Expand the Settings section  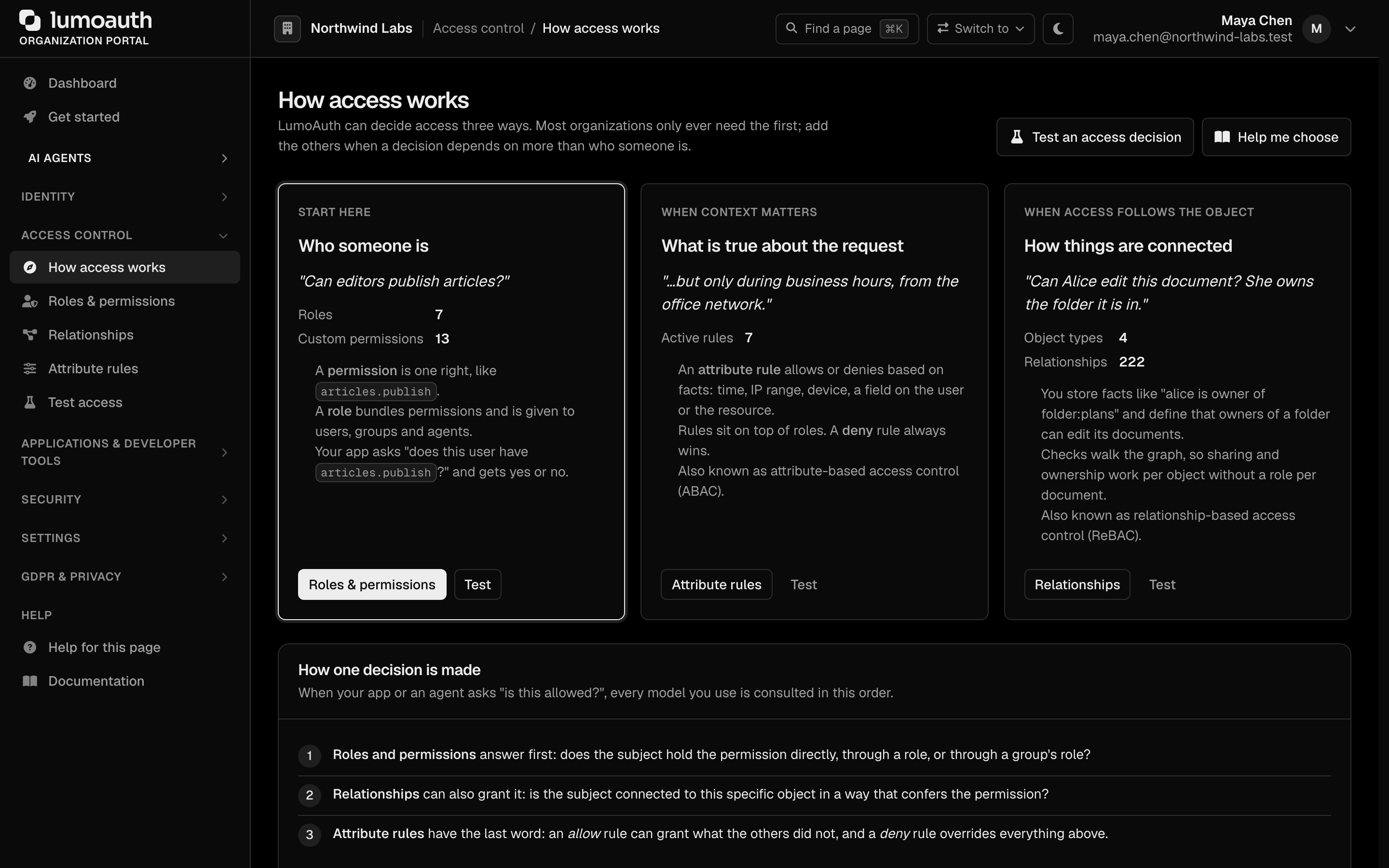124,538
